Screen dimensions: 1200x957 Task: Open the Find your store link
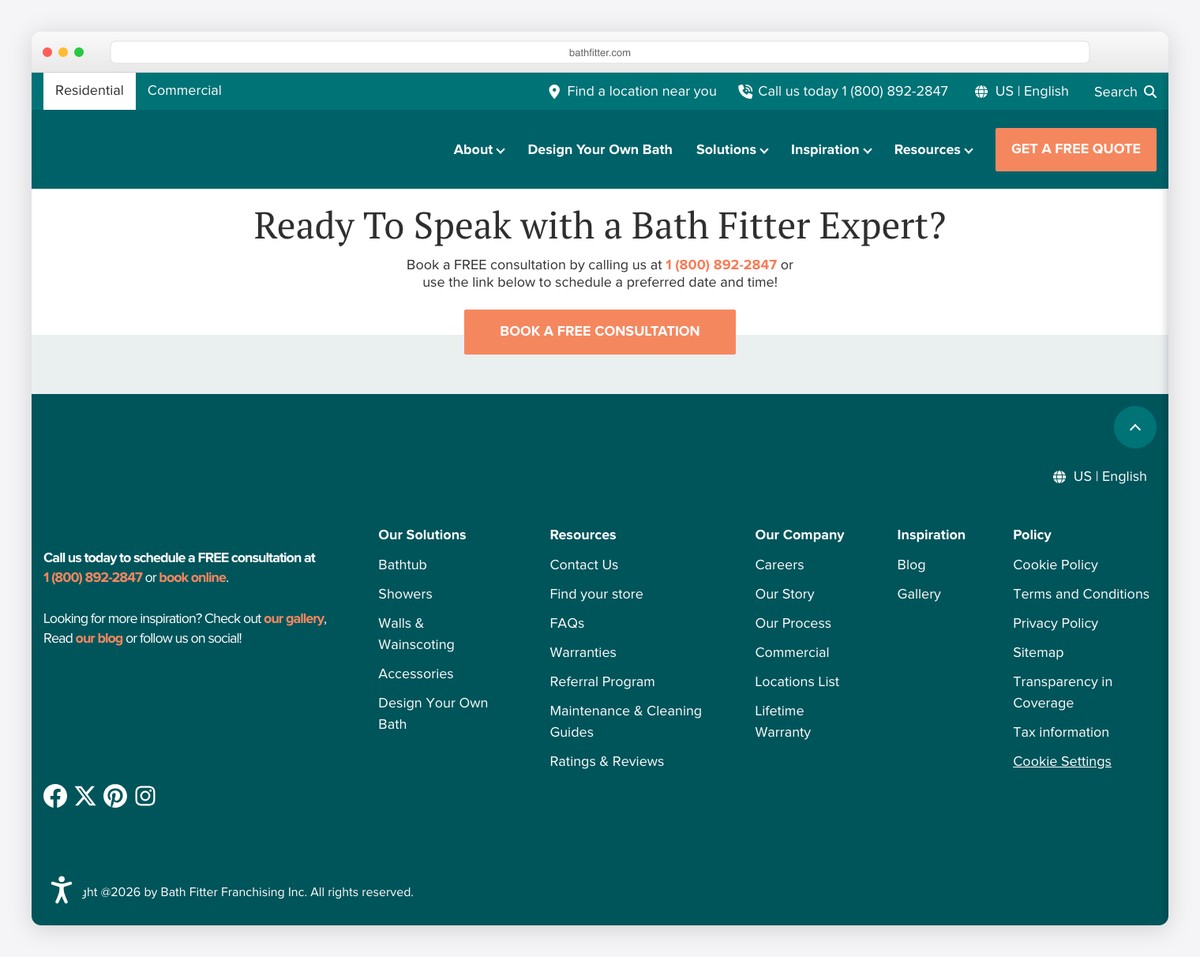596,594
